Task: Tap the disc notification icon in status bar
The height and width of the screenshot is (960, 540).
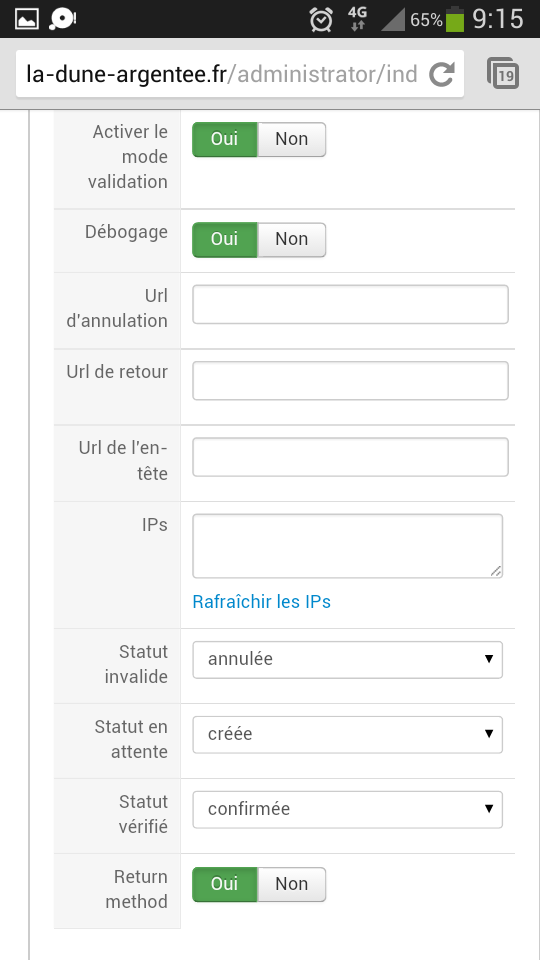Action: [x=62, y=20]
